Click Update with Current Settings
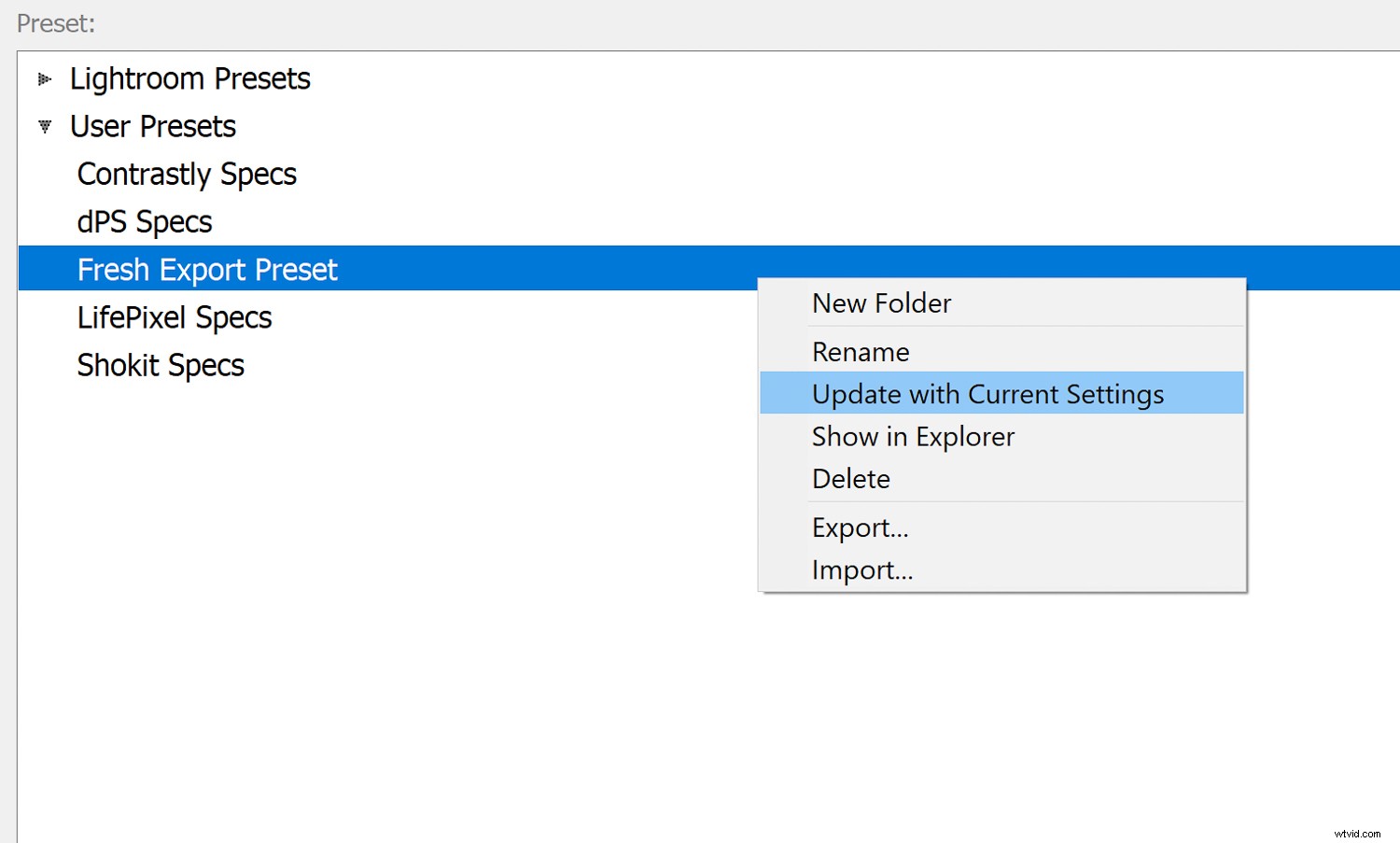This screenshot has height=843, width=1400. pos(987,393)
